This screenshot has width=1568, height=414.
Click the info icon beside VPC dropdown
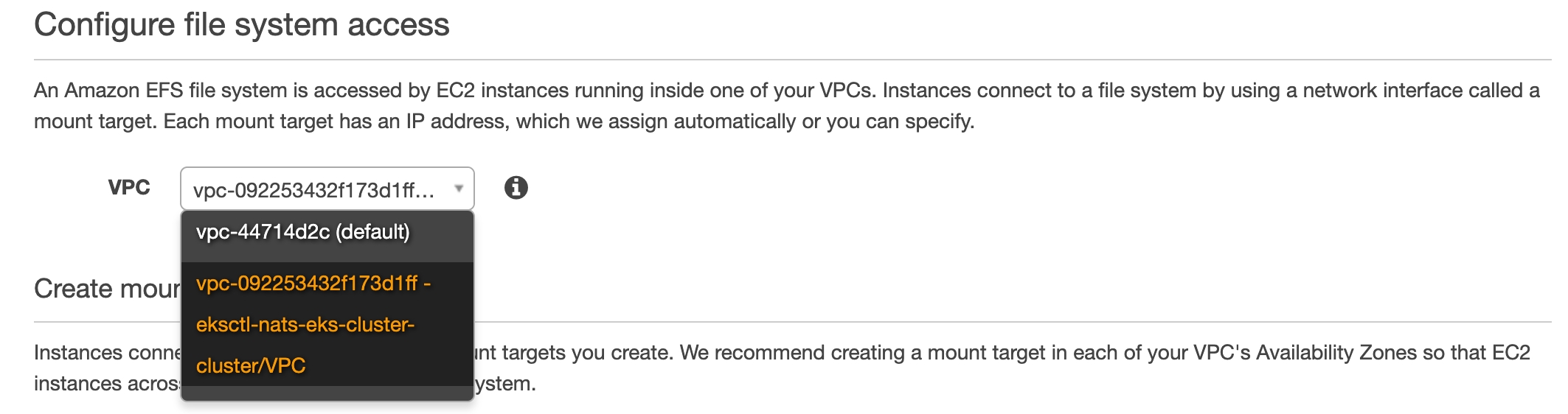pyautogui.click(x=516, y=188)
